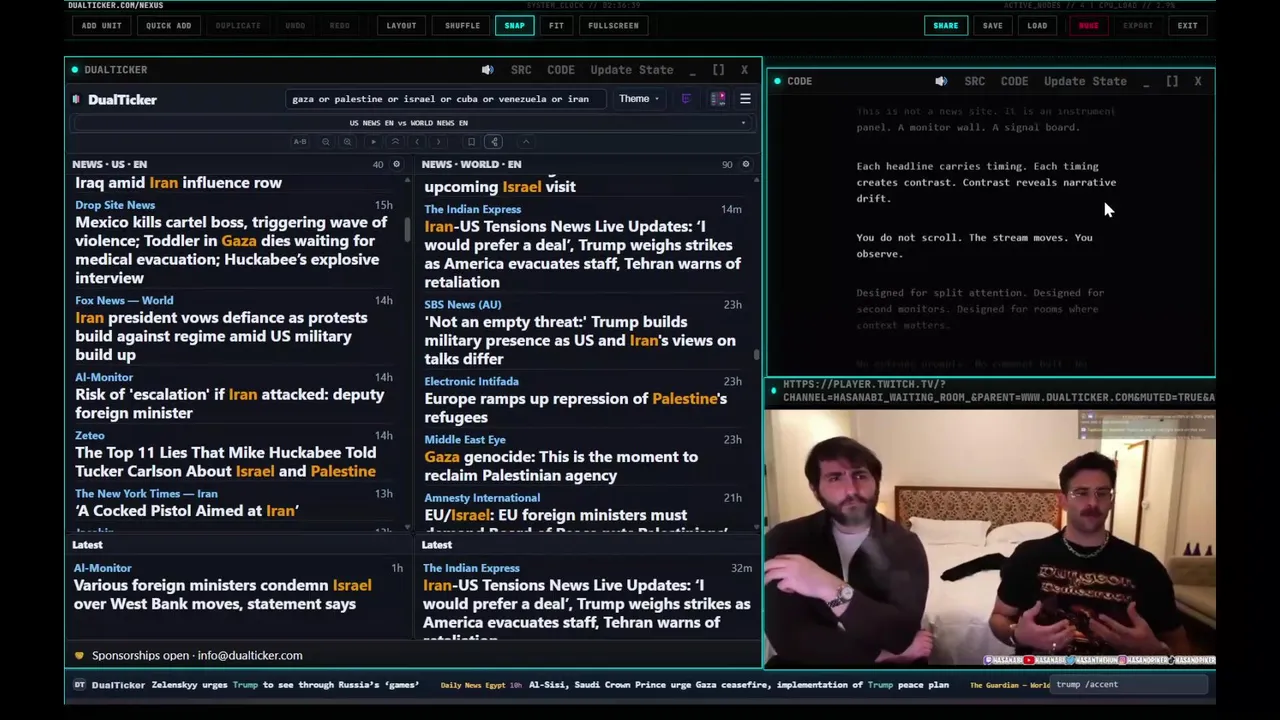Screen dimensions: 1280x720
Task: Toggle SNAP mode in top toolbar
Action: click(514, 25)
